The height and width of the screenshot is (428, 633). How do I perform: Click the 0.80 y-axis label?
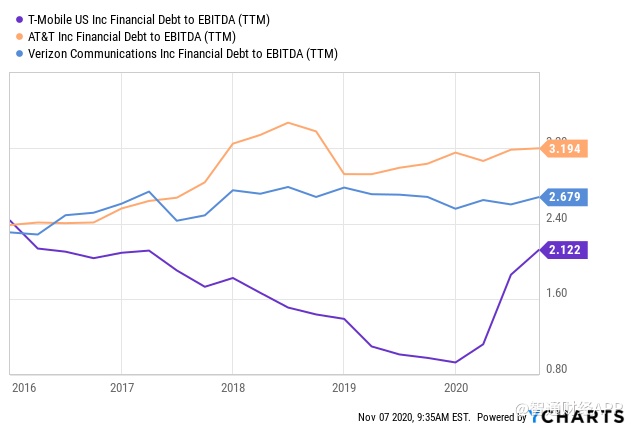click(554, 368)
